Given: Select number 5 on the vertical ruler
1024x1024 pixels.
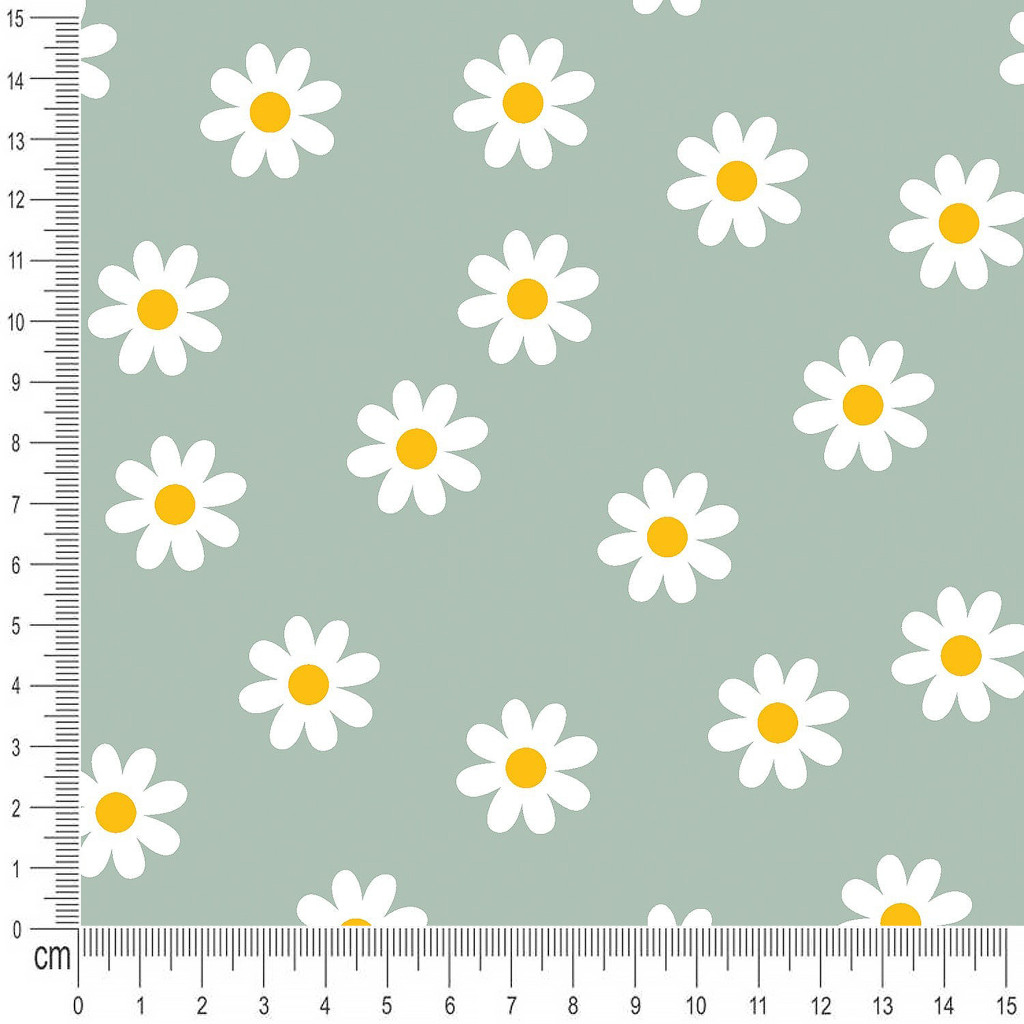Looking at the screenshot, I should tap(16, 626).
